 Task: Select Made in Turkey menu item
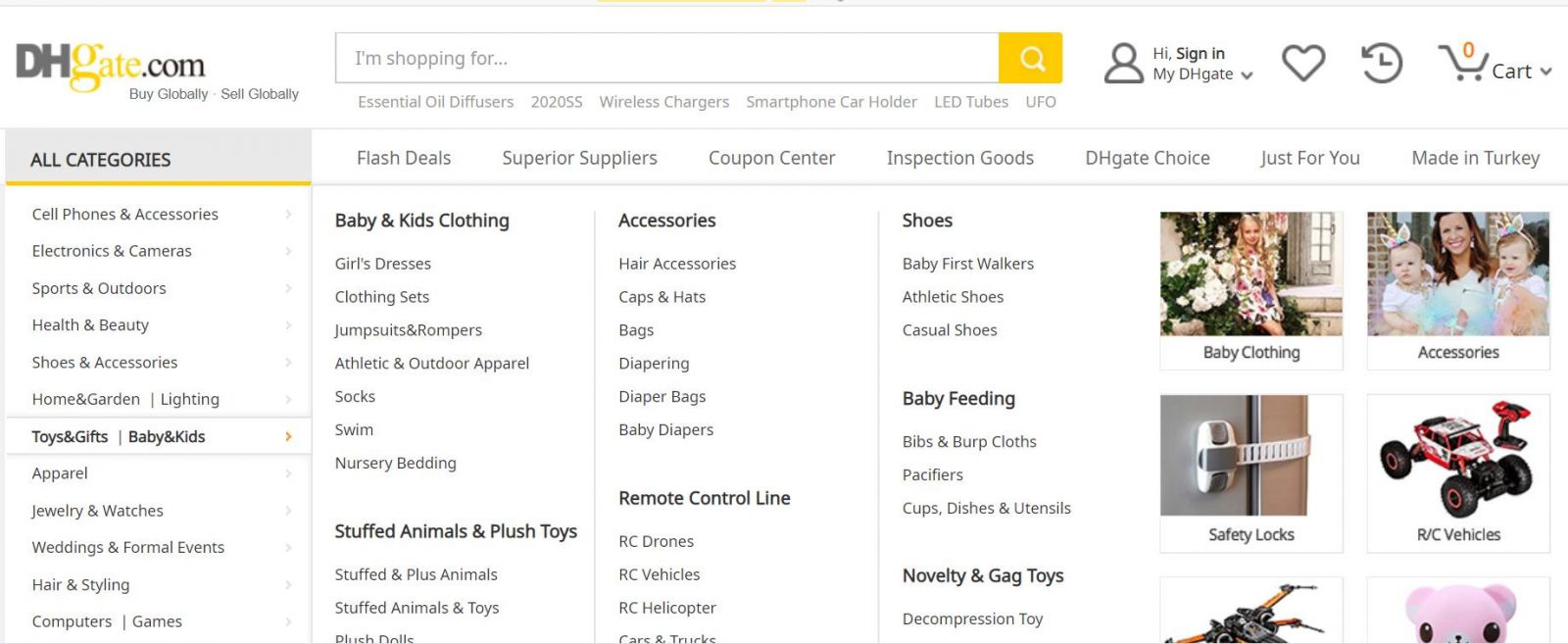click(x=1475, y=158)
